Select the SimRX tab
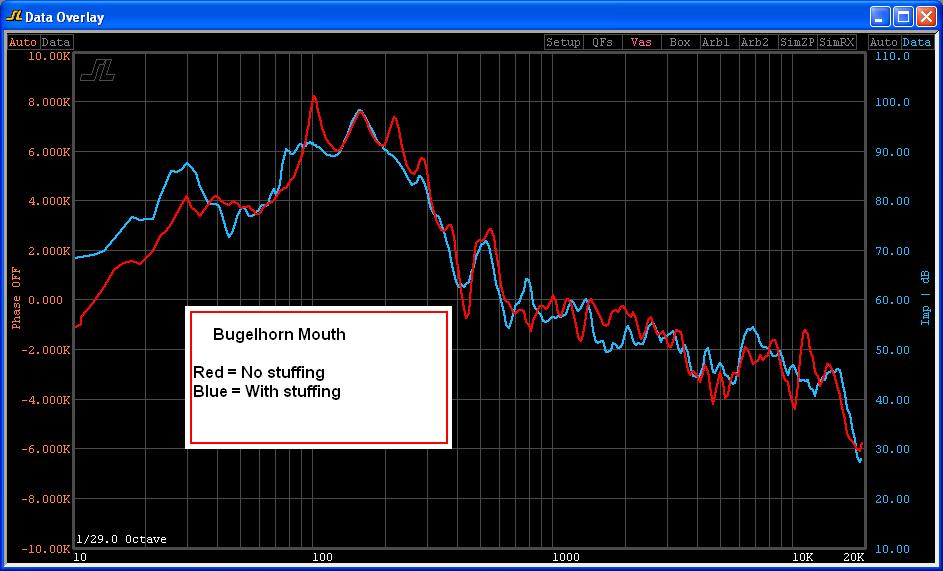This screenshot has height=571, width=943. [837, 42]
